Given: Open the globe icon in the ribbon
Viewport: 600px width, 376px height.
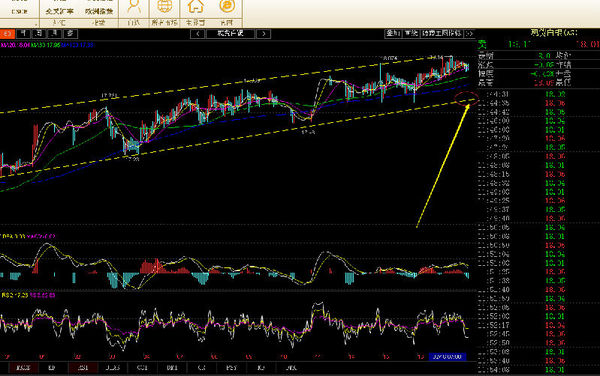Looking at the screenshot, I should click(165, 7).
